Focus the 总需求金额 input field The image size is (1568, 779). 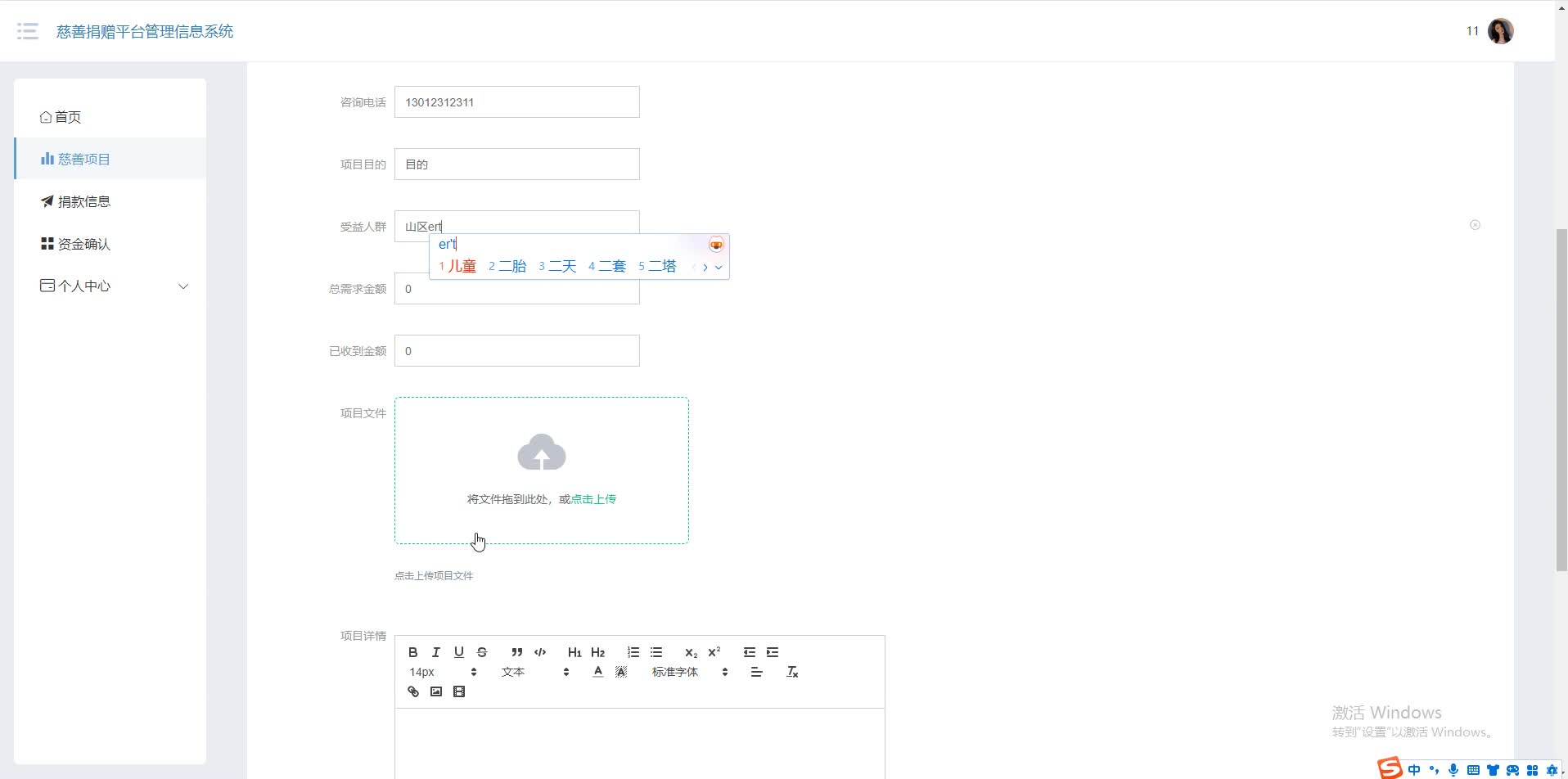click(517, 289)
